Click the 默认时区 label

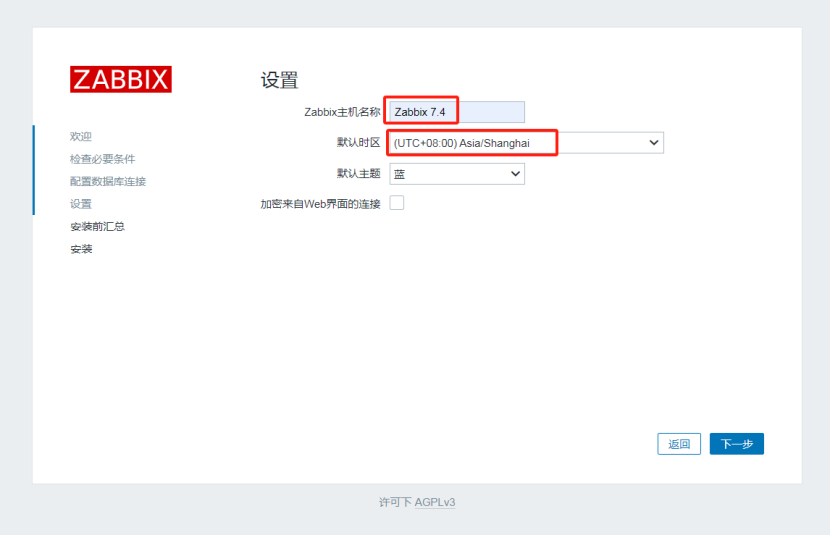(359, 142)
